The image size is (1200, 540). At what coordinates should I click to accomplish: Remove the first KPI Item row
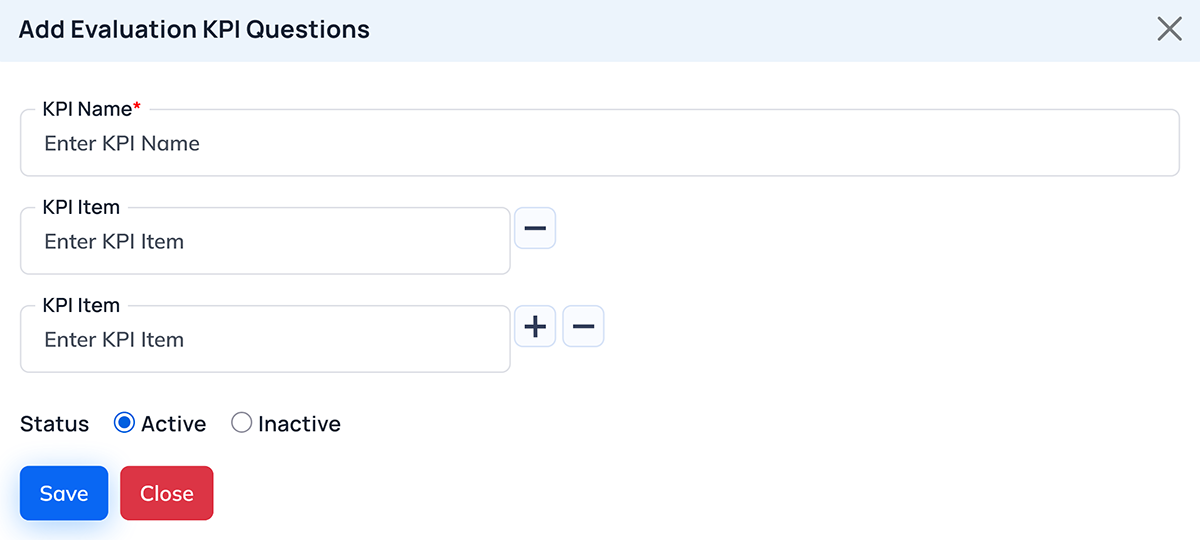click(535, 228)
